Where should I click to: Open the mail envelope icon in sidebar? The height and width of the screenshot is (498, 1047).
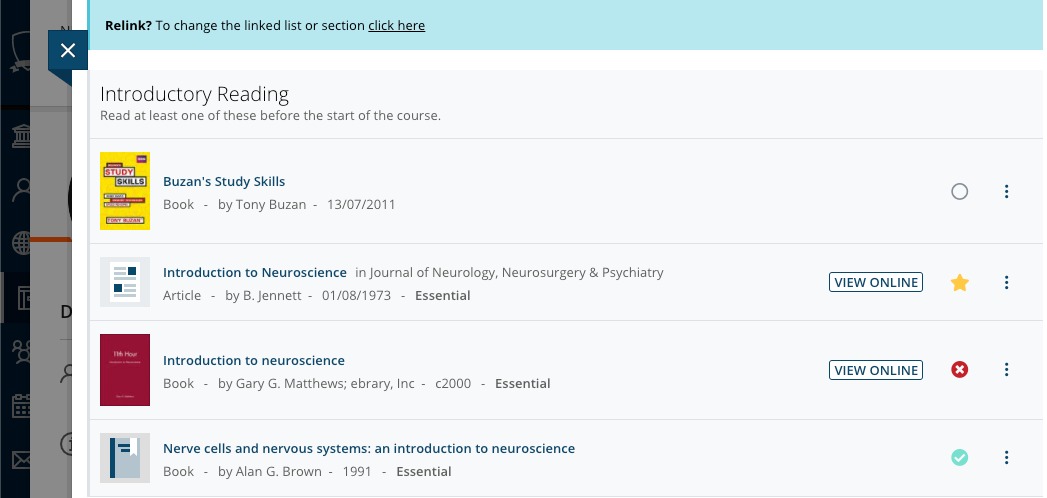pos(20,460)
